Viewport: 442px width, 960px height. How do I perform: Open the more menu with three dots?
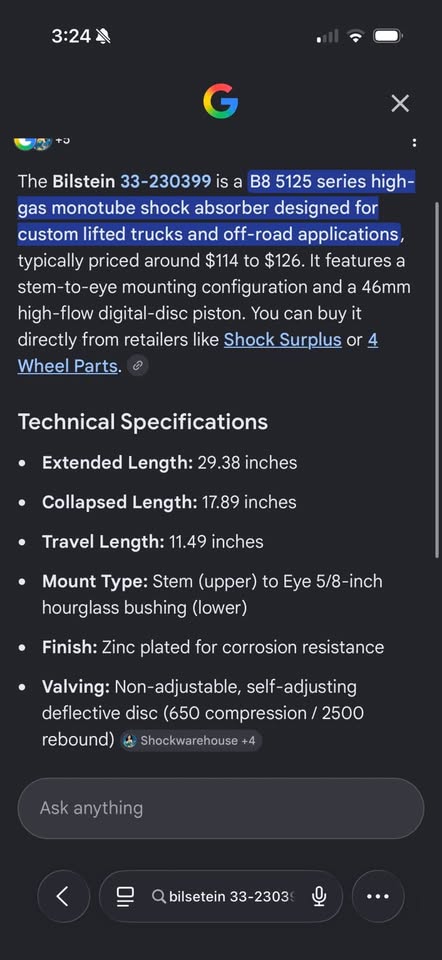pos(378,896)
